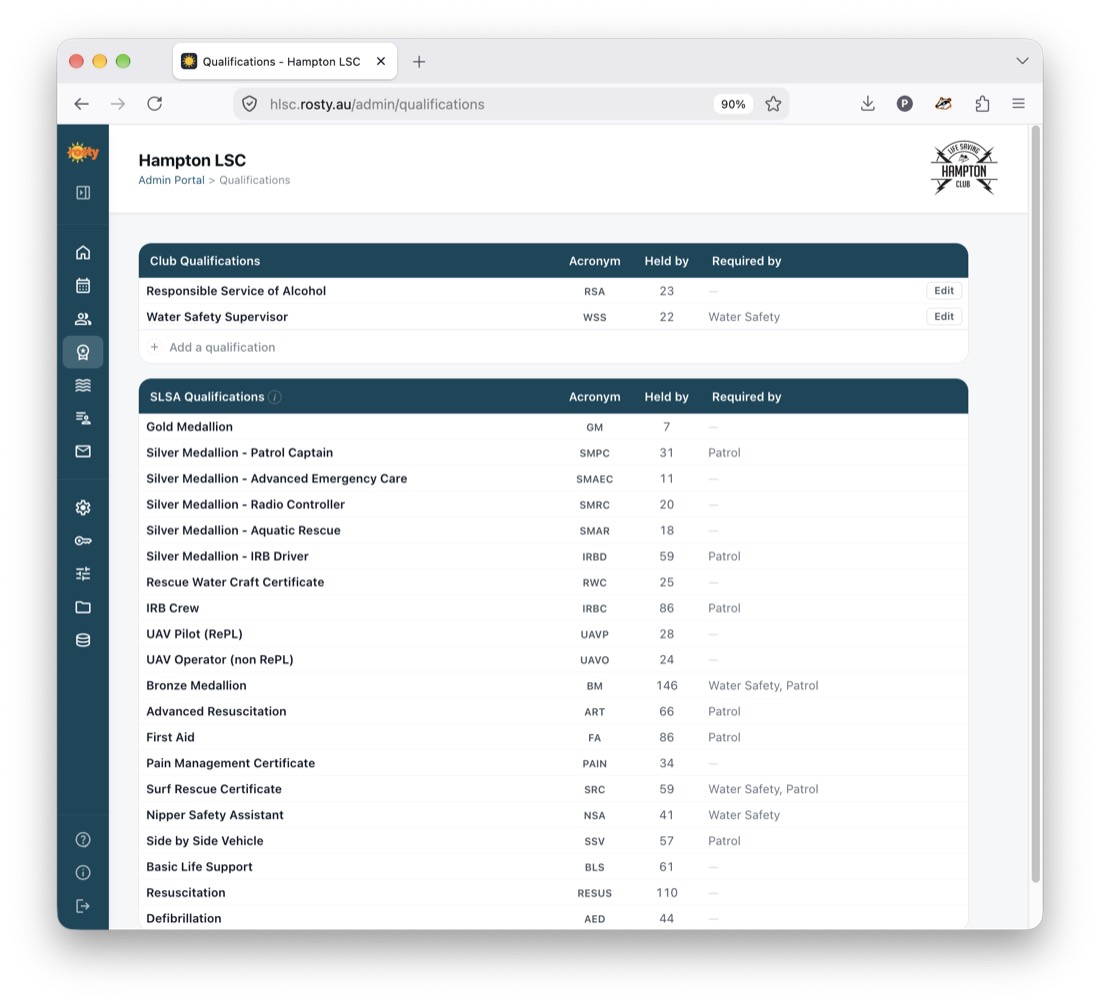The width and height of the screenshot is (1100, 1005).
Task: Open the browser downloads icon
Action: 868,104
